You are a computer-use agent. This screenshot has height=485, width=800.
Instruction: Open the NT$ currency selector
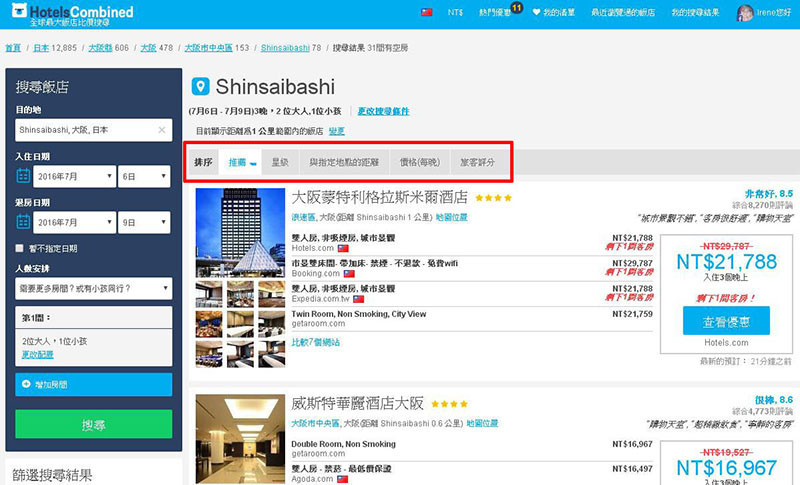(x=455, y=12)
